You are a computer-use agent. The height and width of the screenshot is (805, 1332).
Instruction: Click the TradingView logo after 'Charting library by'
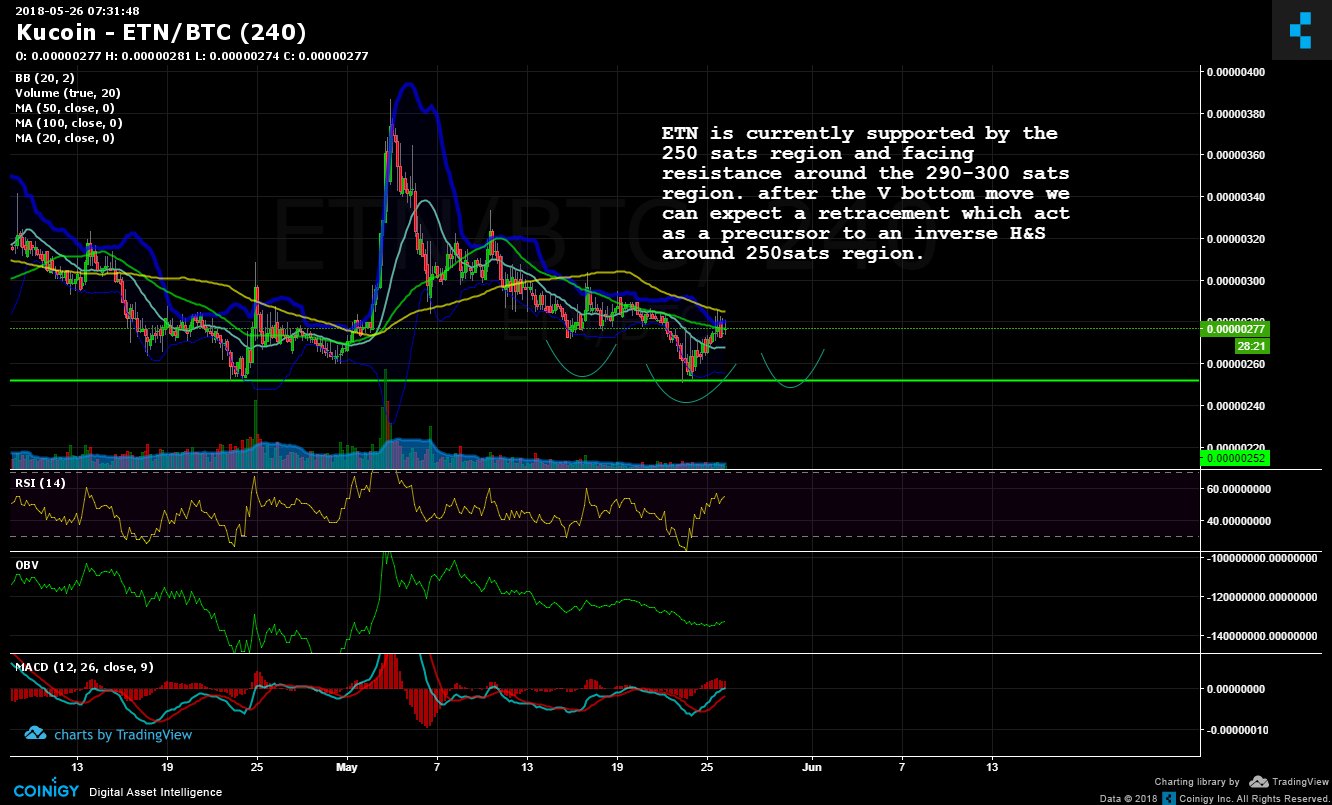pyautogui.click(x=1288, y=782)
